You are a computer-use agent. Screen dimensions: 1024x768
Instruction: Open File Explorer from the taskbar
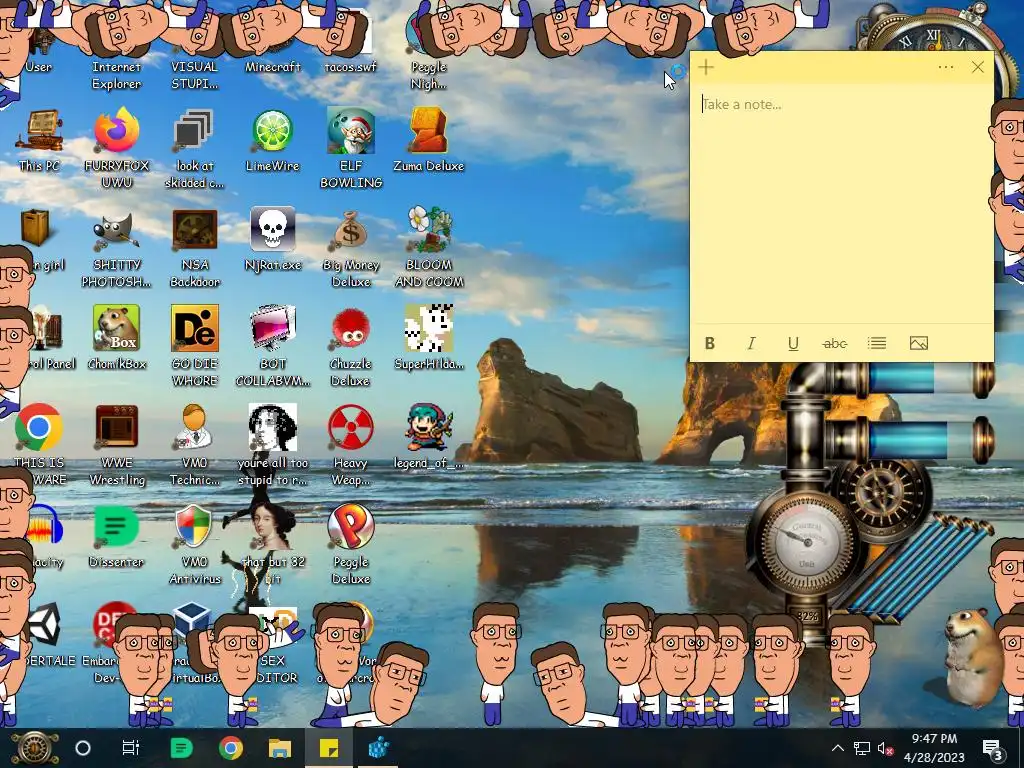point(280,748)
